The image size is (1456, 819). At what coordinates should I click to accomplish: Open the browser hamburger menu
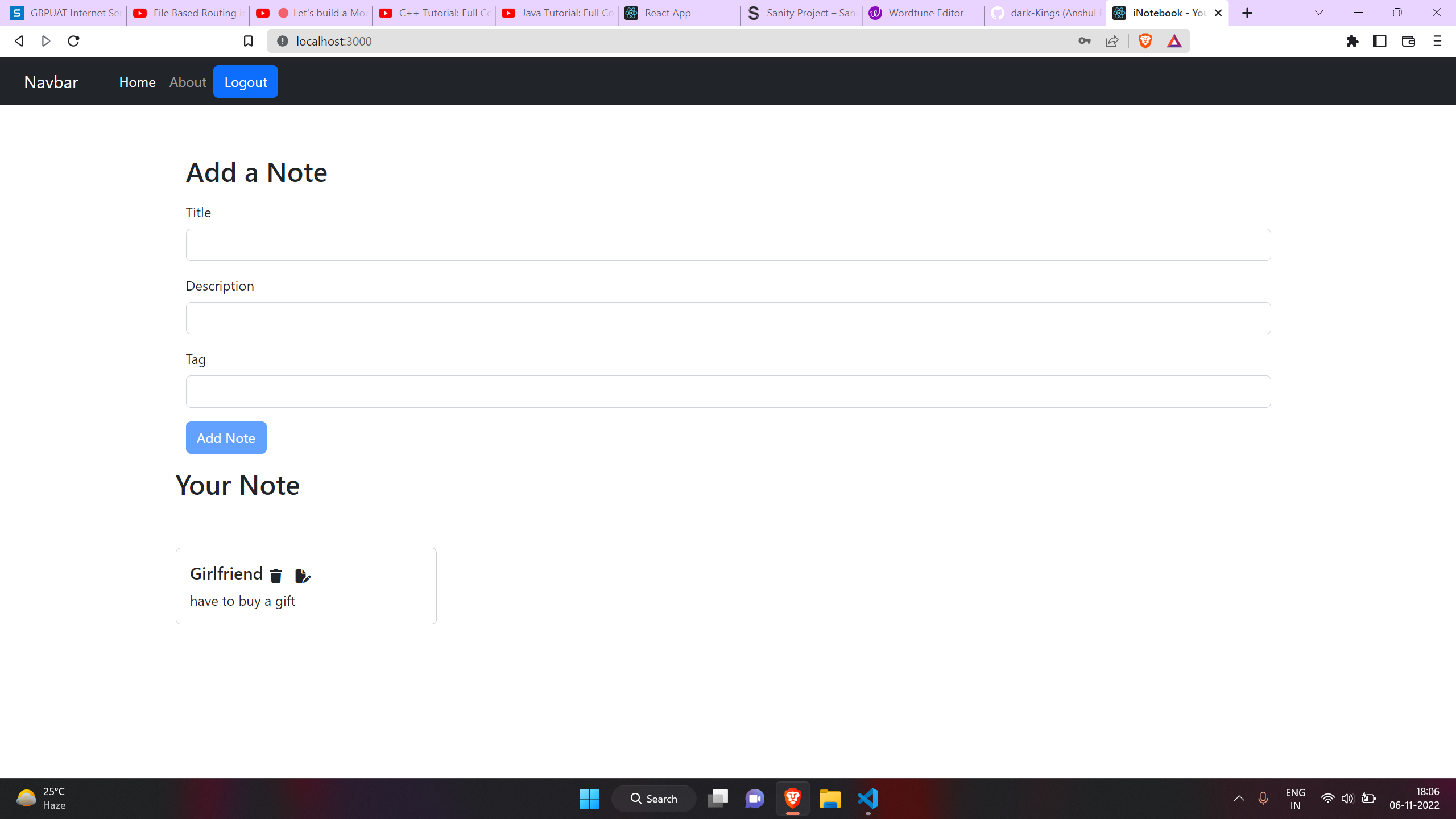[1437, 41]
